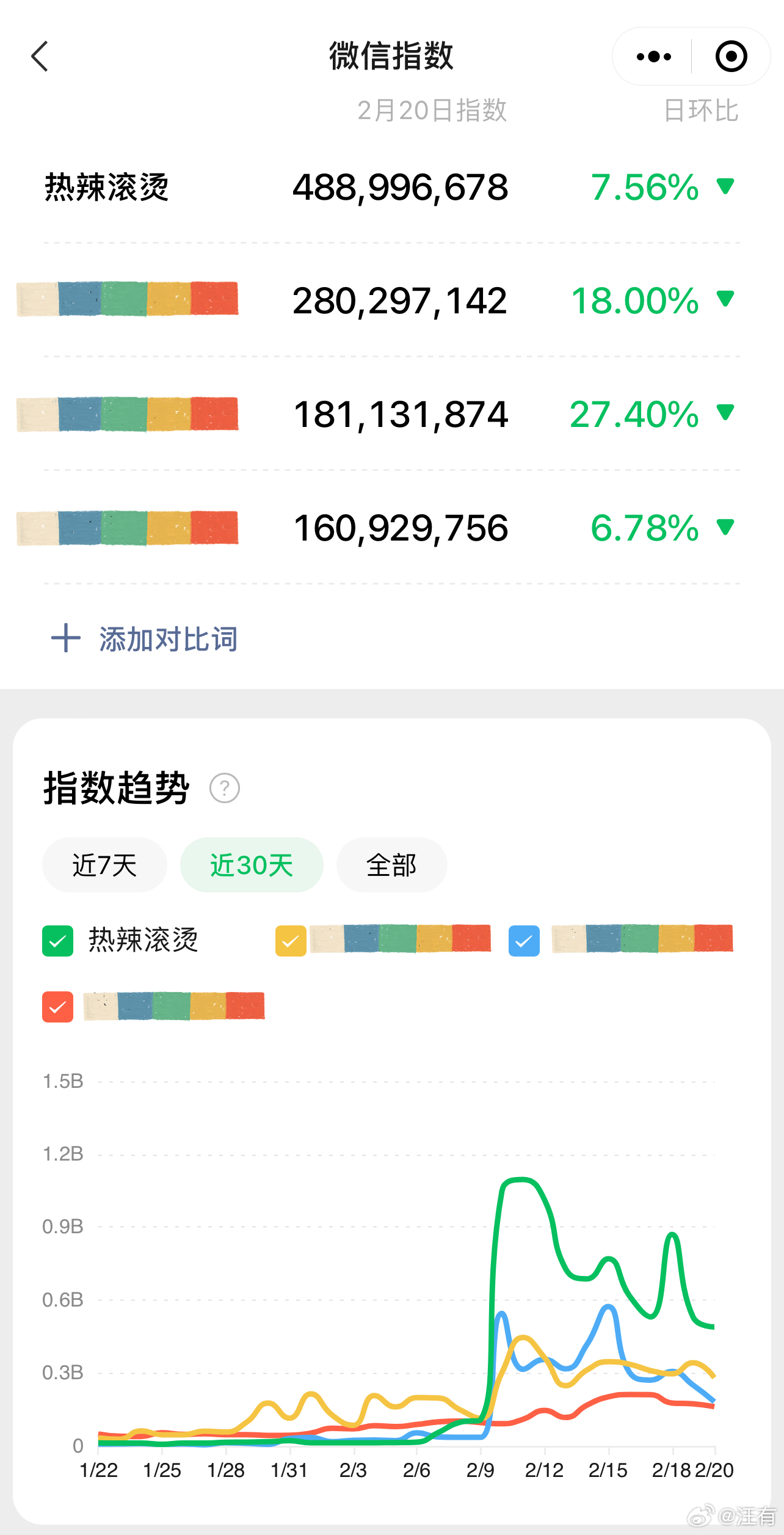Viewport: 784px width, 1535px height.
Task: Click the 2/9 date on the chart axis
Action: pyautogui.click(x=481, y=1470)
